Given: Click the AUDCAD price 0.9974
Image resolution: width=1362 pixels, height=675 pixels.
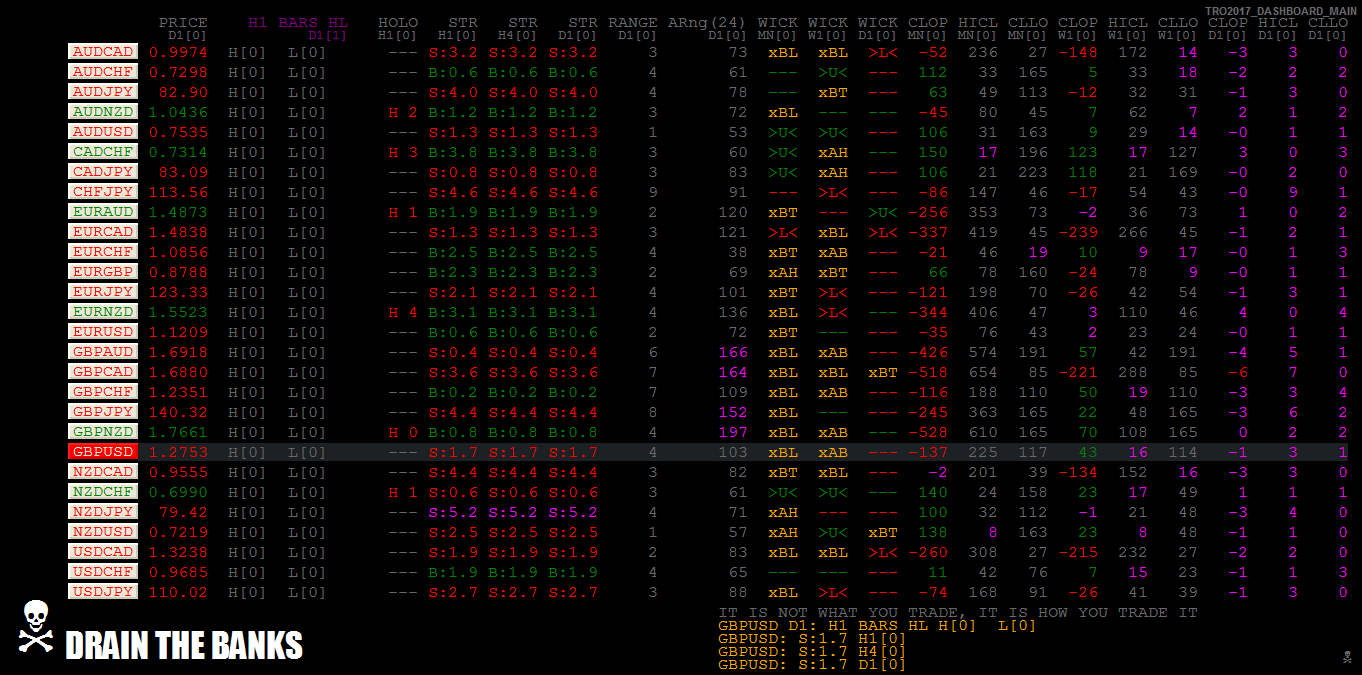Looking at the screenshot, I should 178,52.
